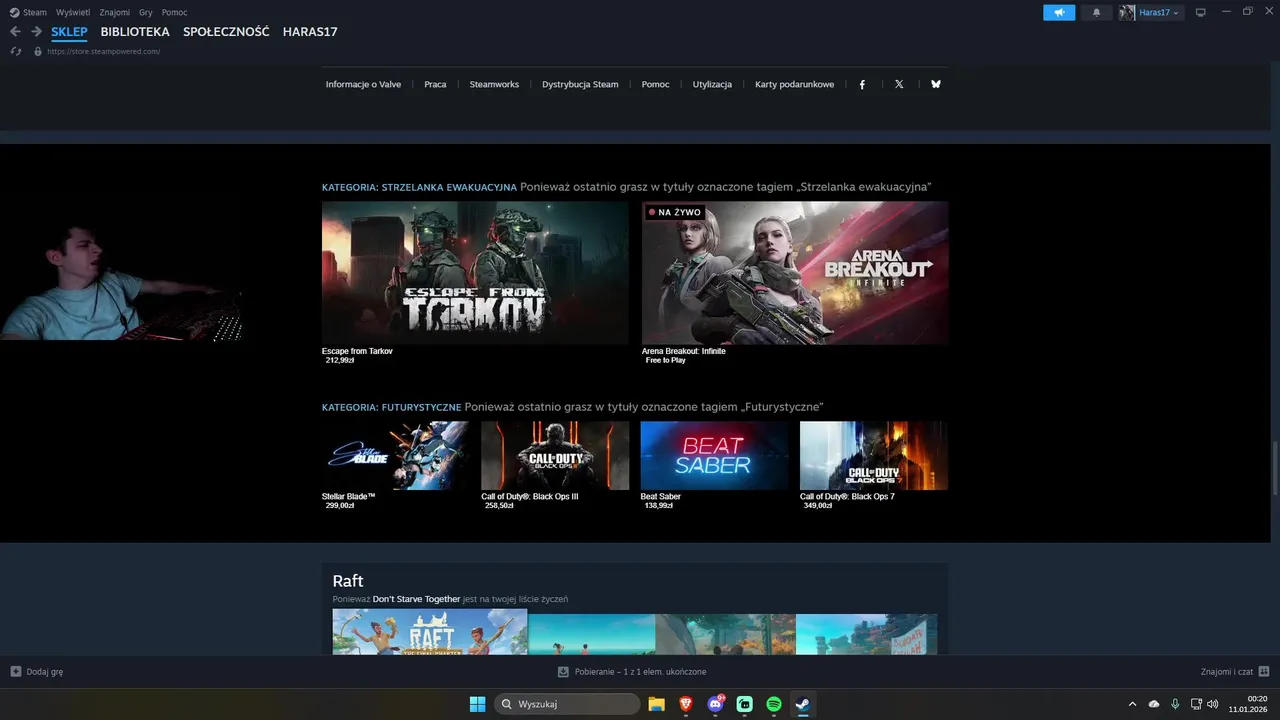Switch to Big Picture mode icon

click(1201, 12)
